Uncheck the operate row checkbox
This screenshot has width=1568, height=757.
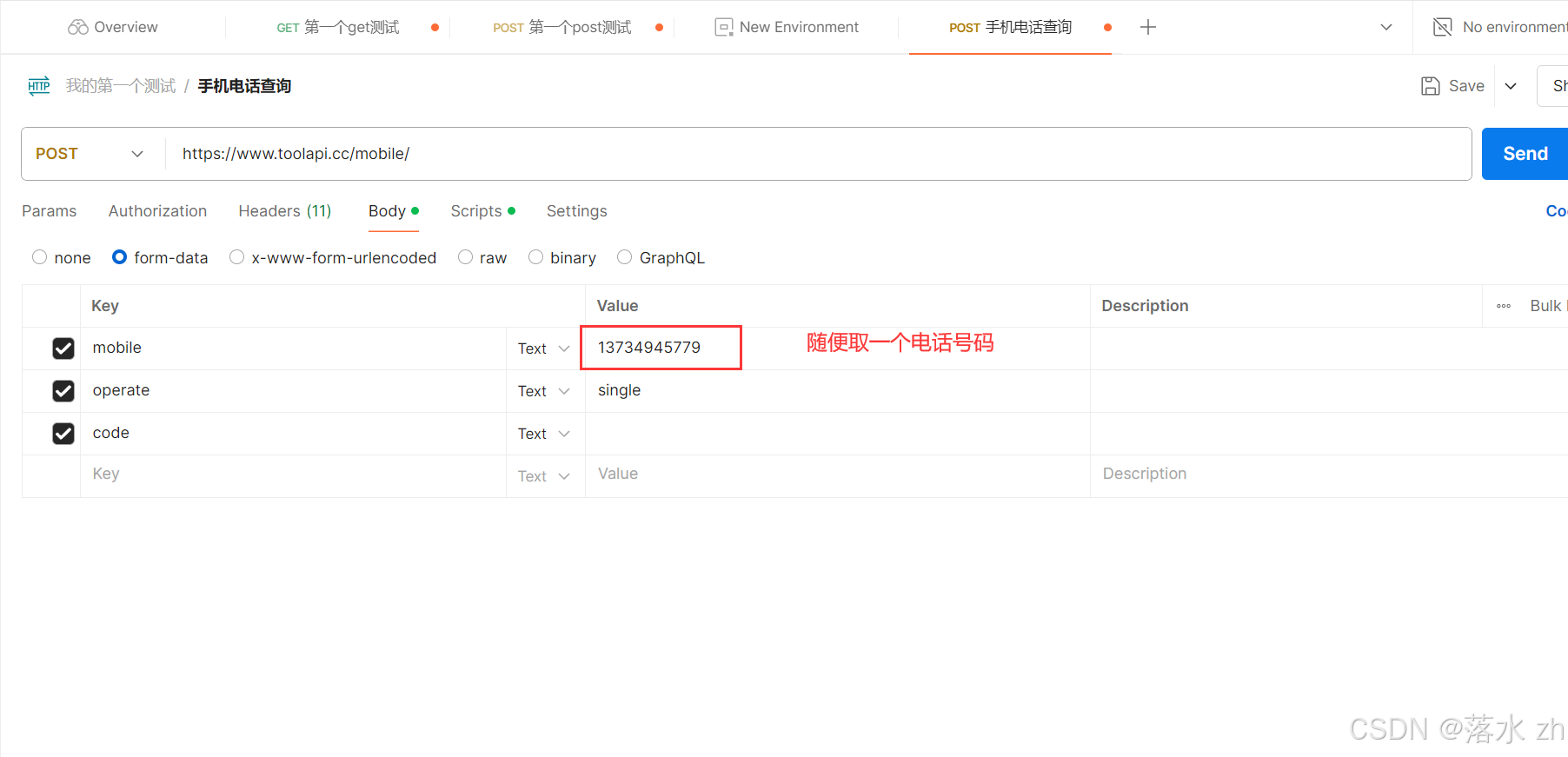[x=63, y=391]
